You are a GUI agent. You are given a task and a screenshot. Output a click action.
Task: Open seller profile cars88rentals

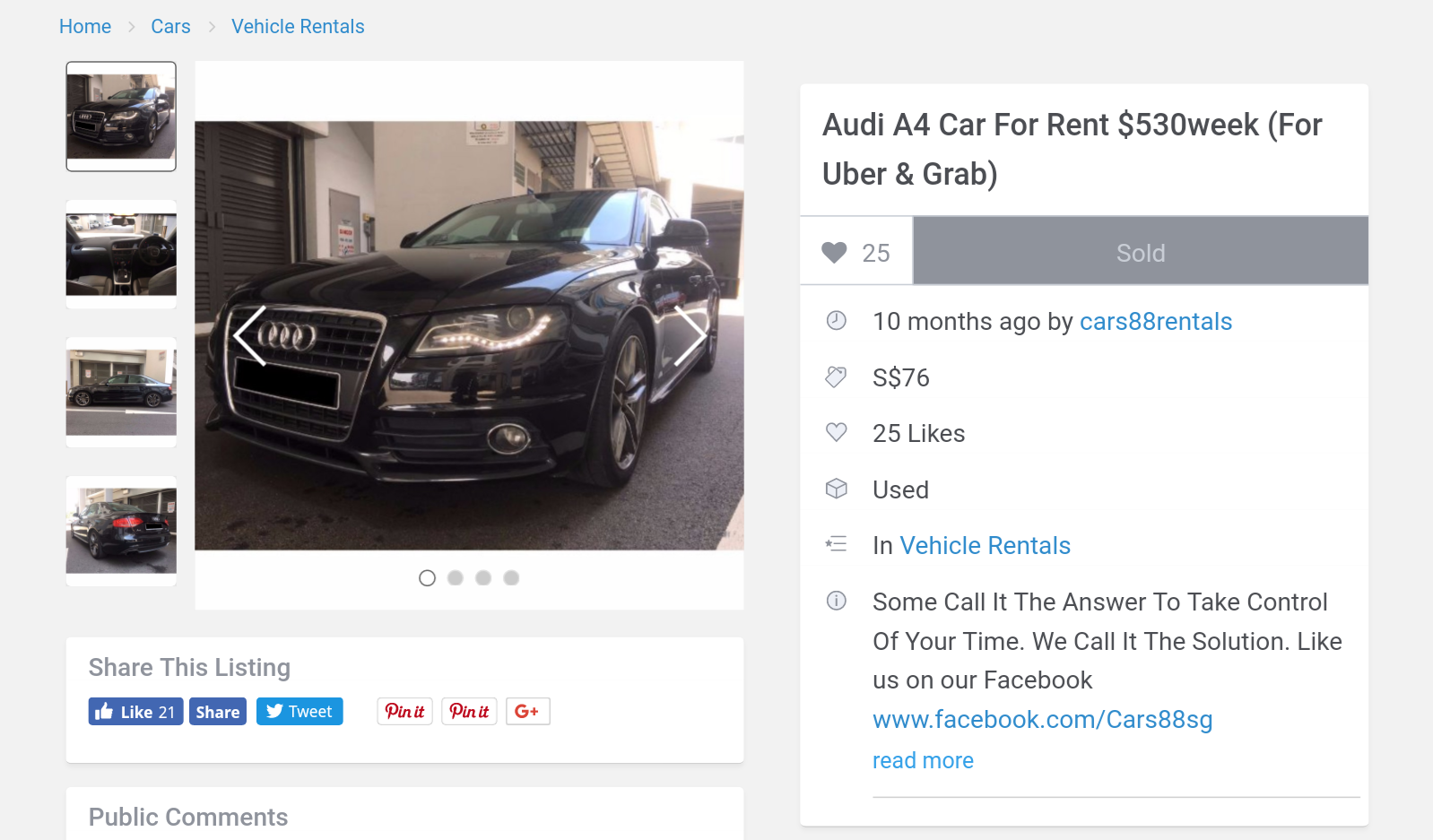(1156, 322)
